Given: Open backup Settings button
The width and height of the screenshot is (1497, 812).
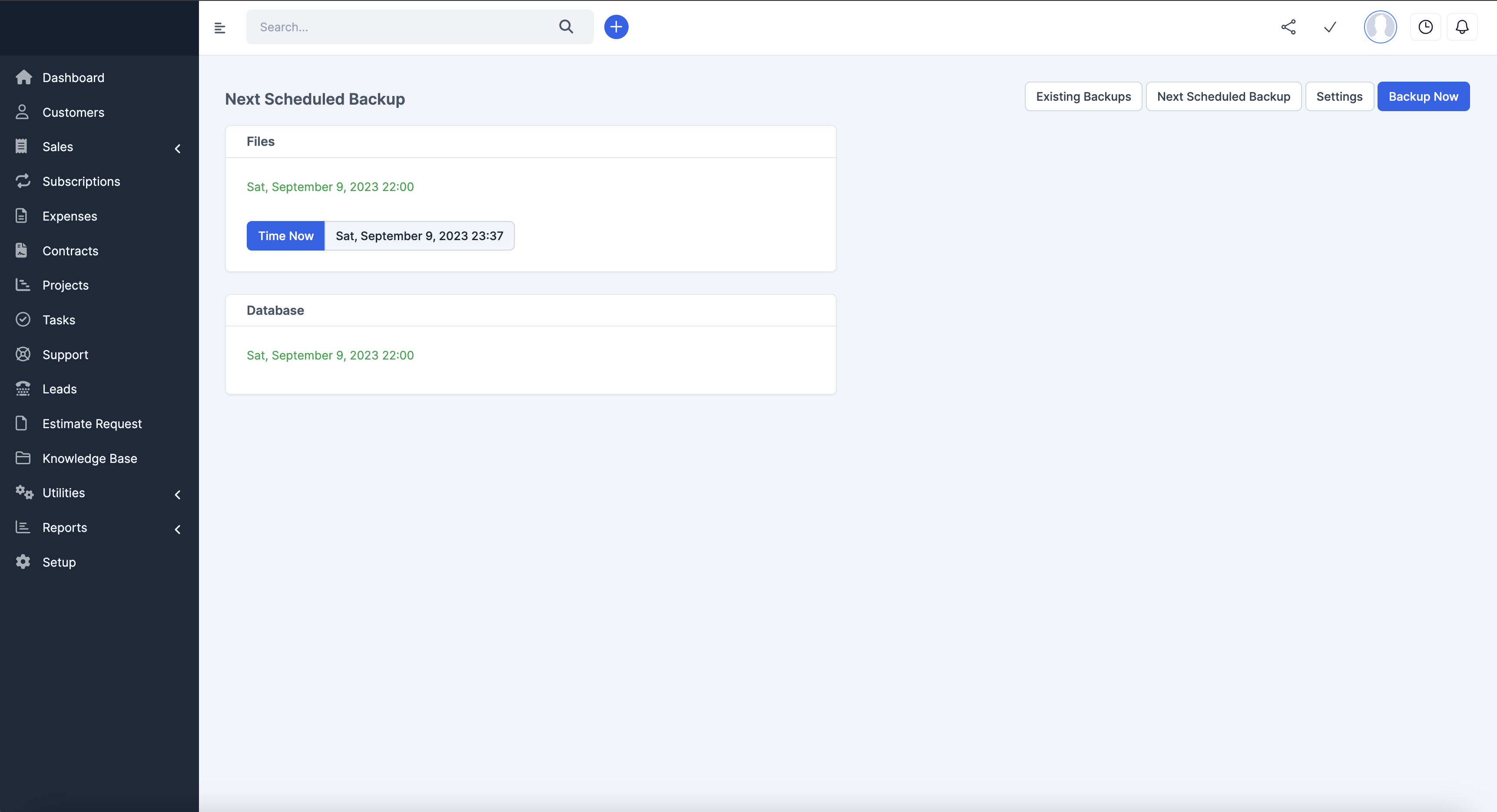Looking at the screenshot, I should pos(1339,96).
